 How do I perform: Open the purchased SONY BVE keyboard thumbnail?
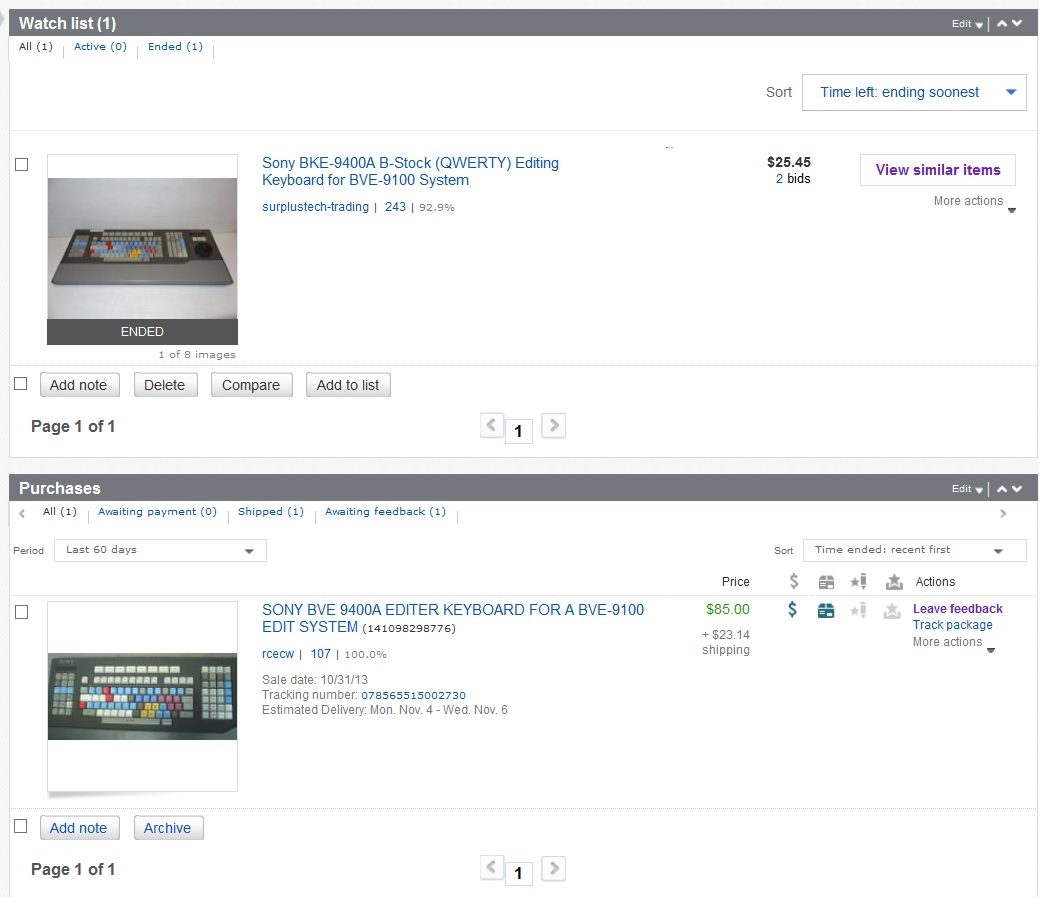tap(142, 696)
